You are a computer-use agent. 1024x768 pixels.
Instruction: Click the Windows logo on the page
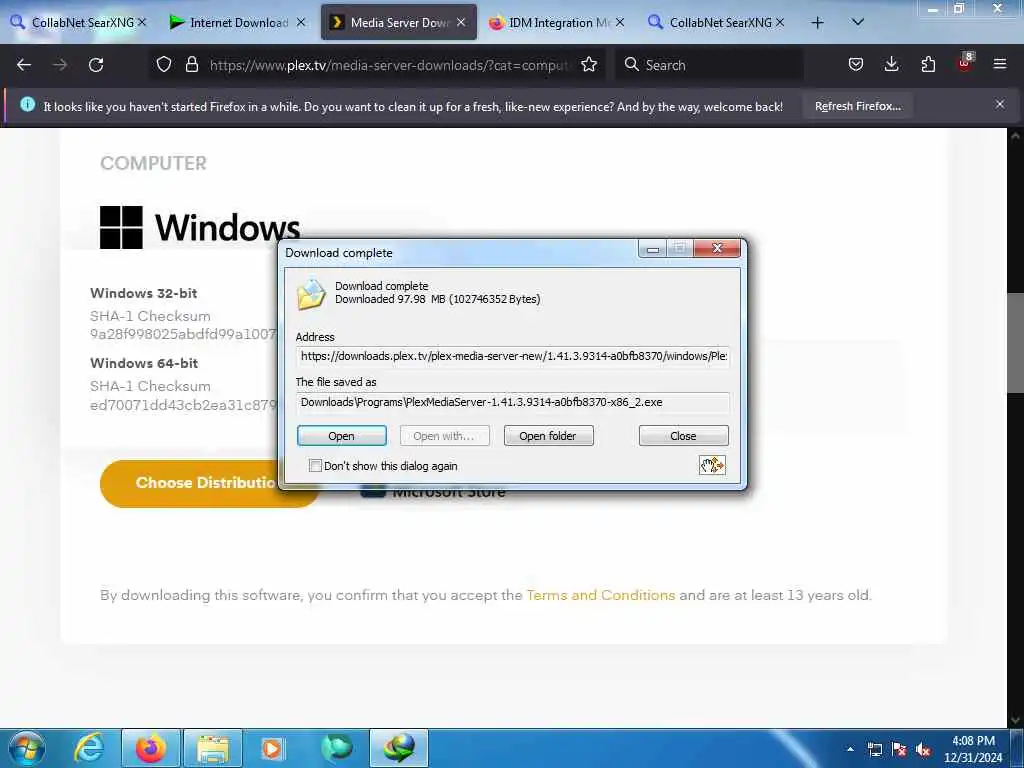121,227
